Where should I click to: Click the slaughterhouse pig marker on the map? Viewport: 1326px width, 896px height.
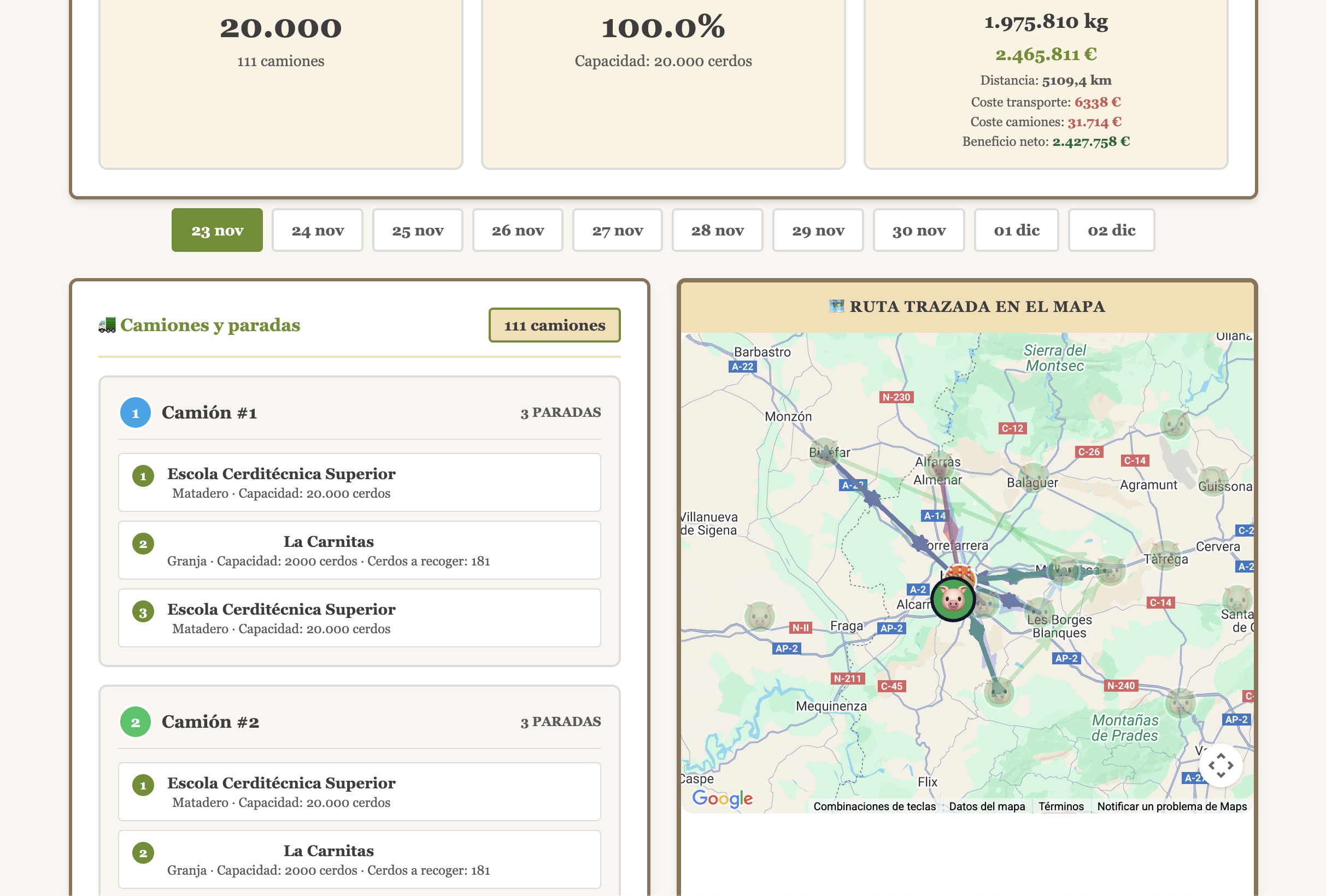pyautogui.click(x=953, y=599)
